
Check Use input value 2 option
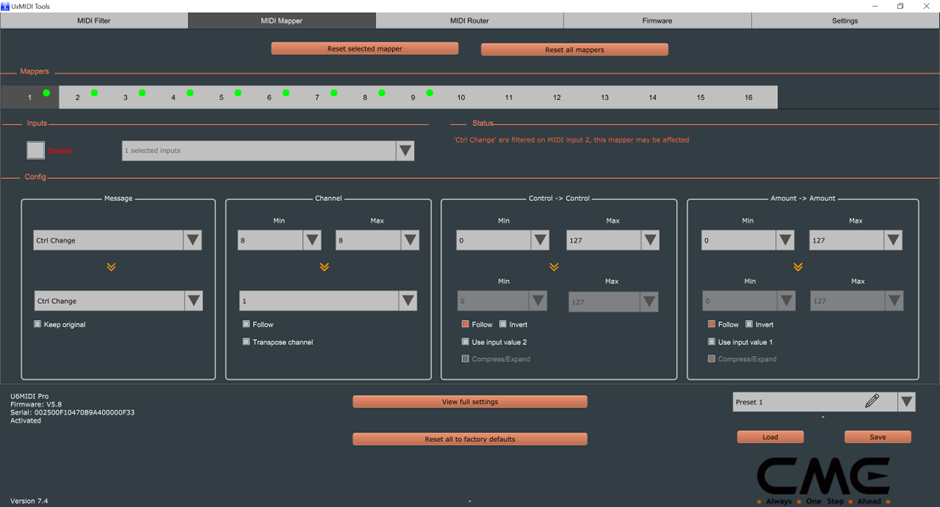[x=465, y=342]
